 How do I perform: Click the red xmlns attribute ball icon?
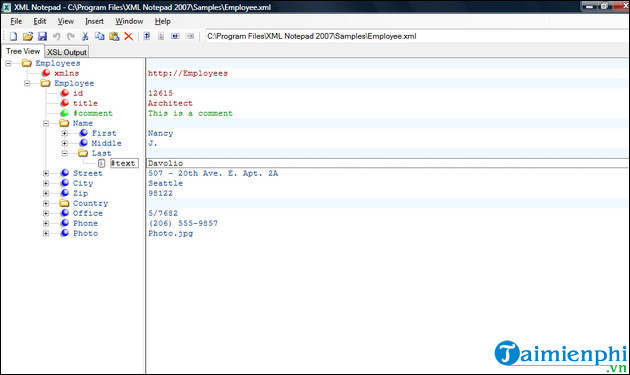[x=46, y=73]
